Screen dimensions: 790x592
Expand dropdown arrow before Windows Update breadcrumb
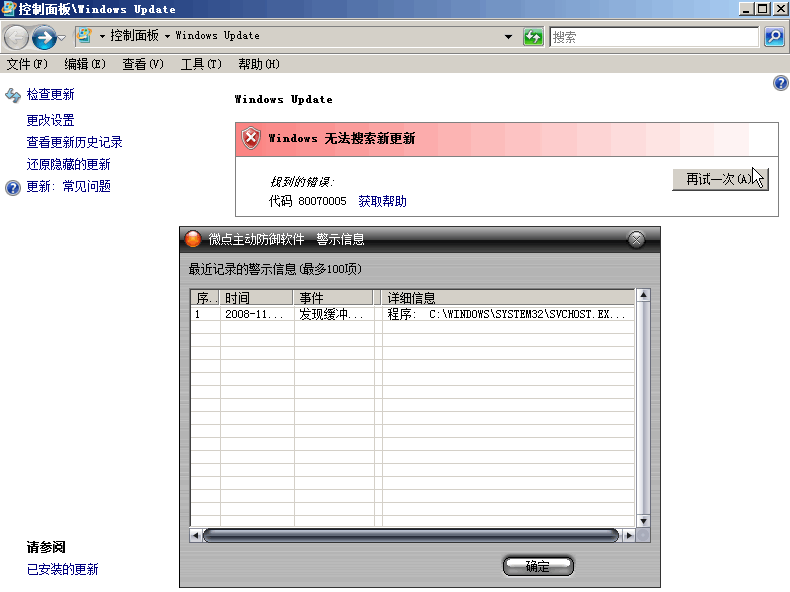tap(167, 36)
